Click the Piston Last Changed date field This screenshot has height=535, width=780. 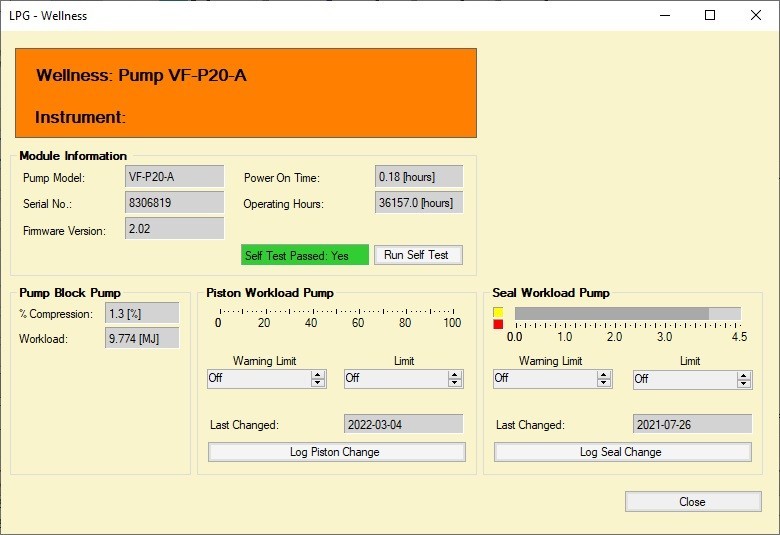point(403,425)
